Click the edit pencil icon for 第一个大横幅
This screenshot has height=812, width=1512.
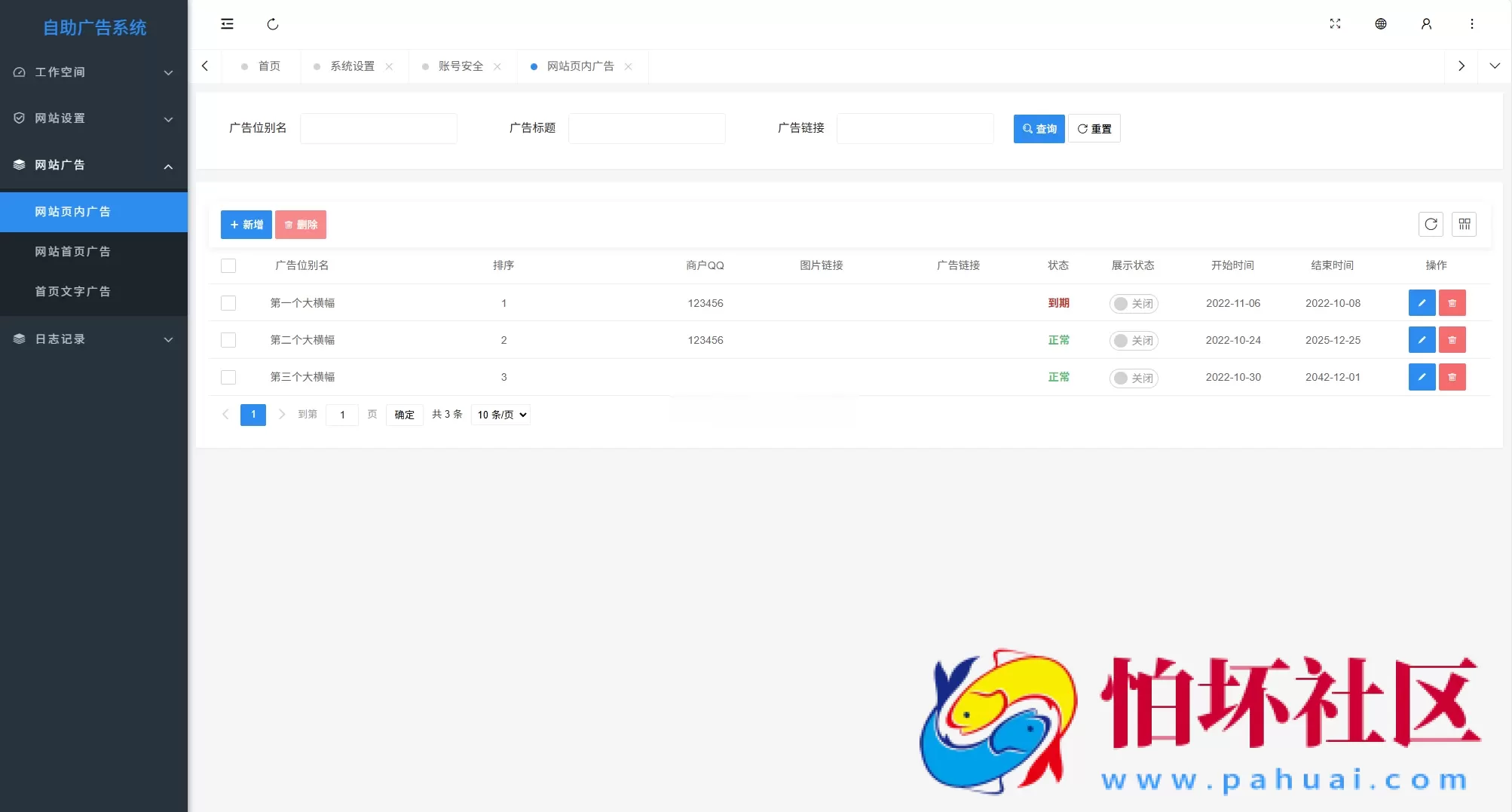pyautogui.click(x=1422, y=302)
